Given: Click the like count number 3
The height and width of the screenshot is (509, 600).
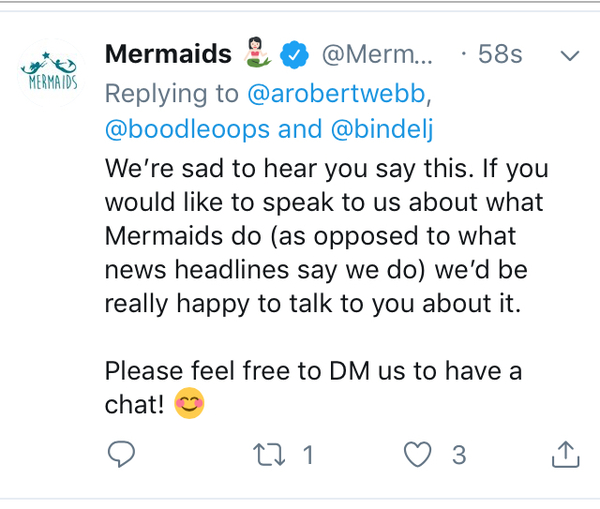Looking at the screenshot, I should [x=458, y=455].
